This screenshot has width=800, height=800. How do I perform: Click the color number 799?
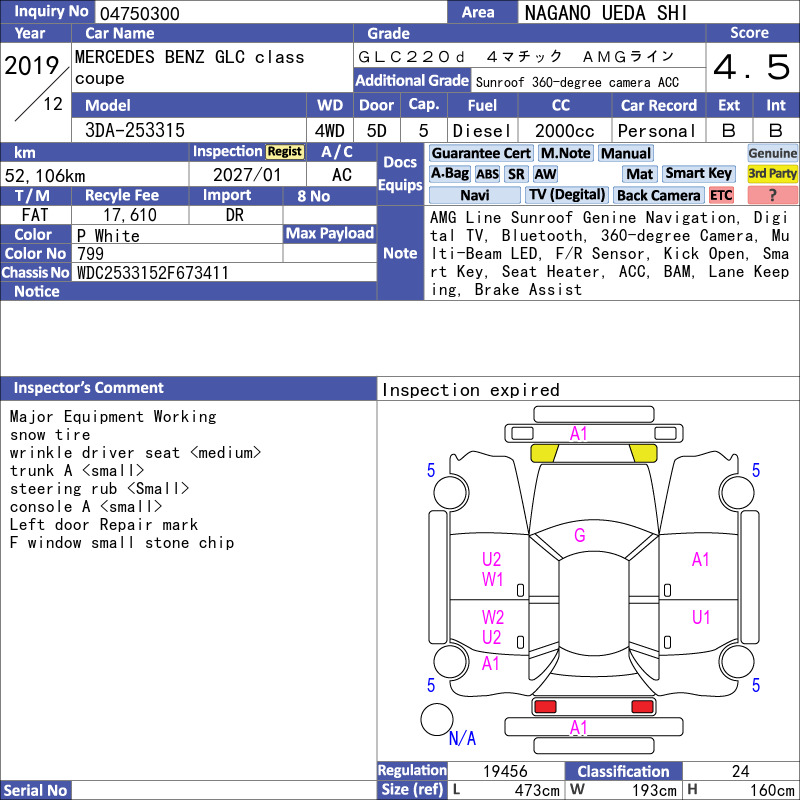click(90, 254)
